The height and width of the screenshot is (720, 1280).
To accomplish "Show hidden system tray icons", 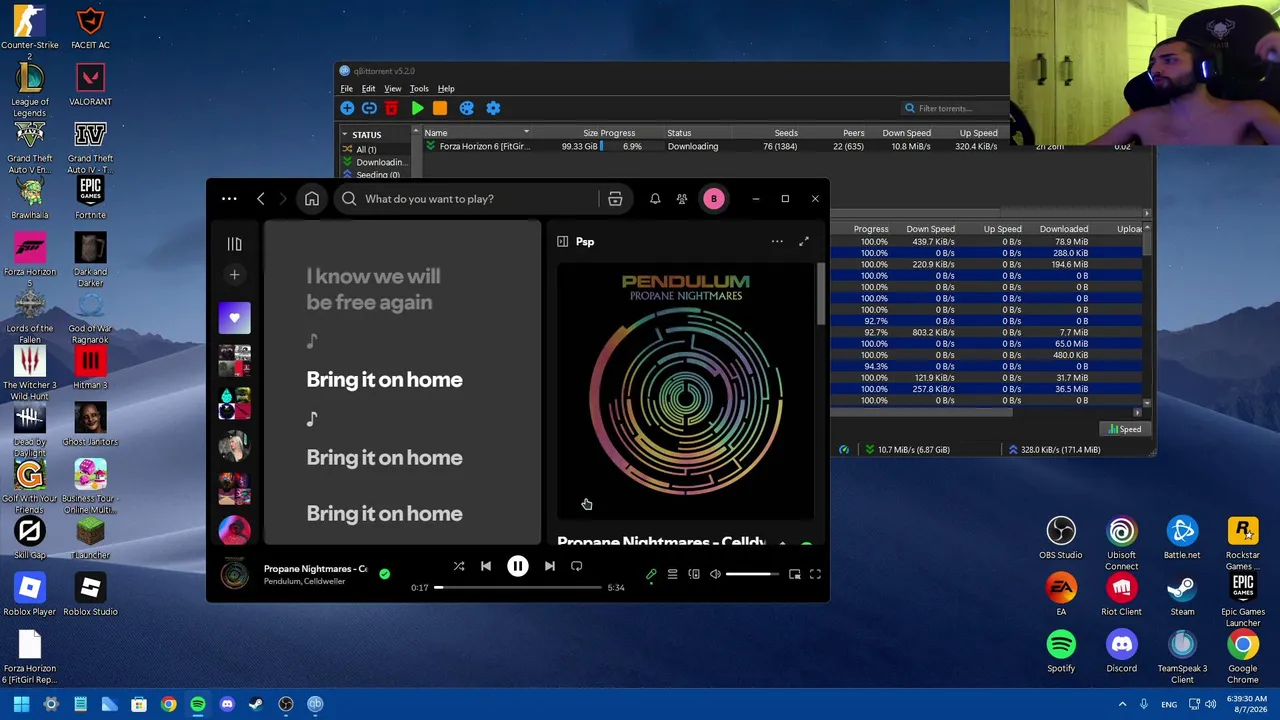I will tap(1122, 704).
